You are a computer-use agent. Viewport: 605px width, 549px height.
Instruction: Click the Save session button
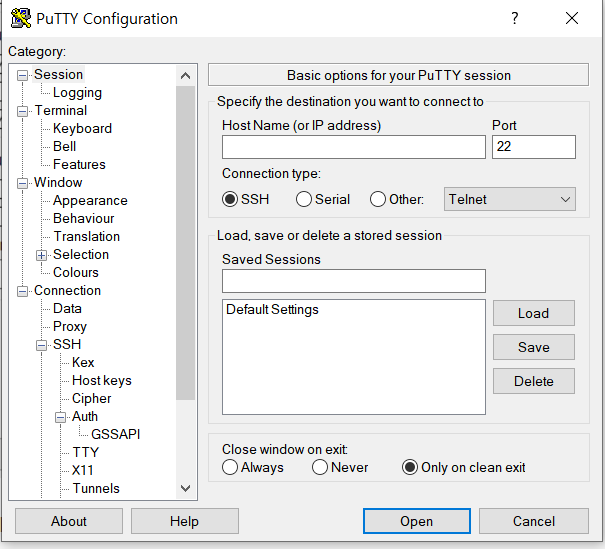tap(534, 347)
